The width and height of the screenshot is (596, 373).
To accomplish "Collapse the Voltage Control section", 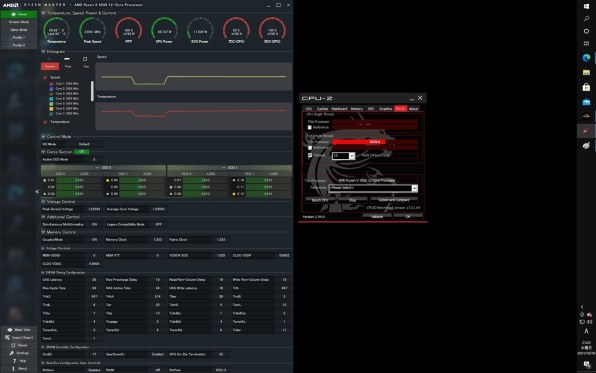I will 43,202.
